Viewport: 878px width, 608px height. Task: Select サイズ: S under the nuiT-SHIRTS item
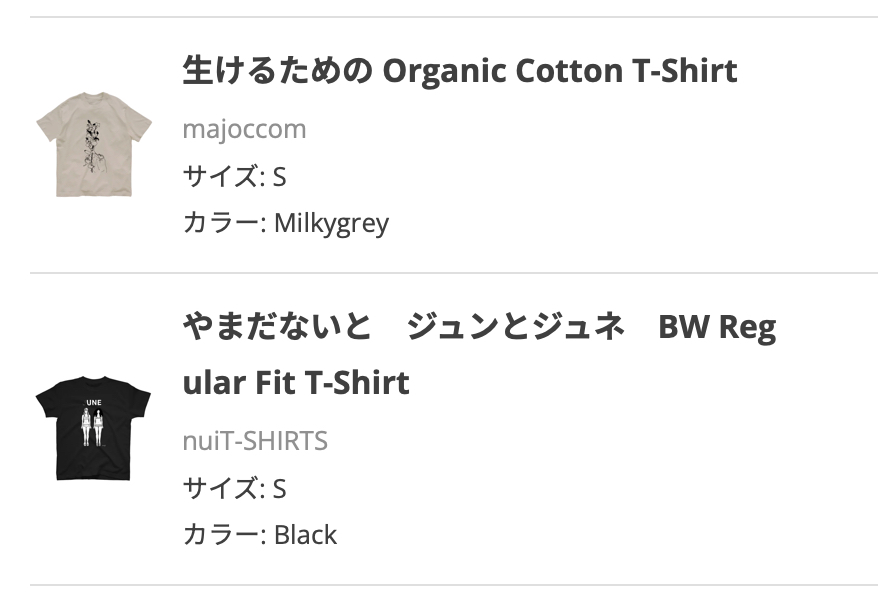coord(234,488)
